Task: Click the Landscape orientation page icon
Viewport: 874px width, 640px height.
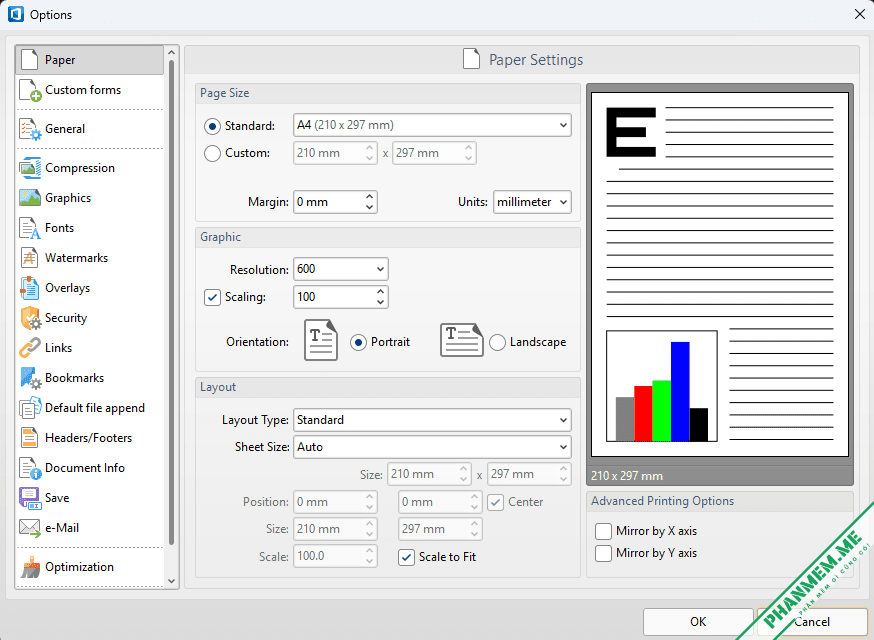Action: [x=462, y=340]
